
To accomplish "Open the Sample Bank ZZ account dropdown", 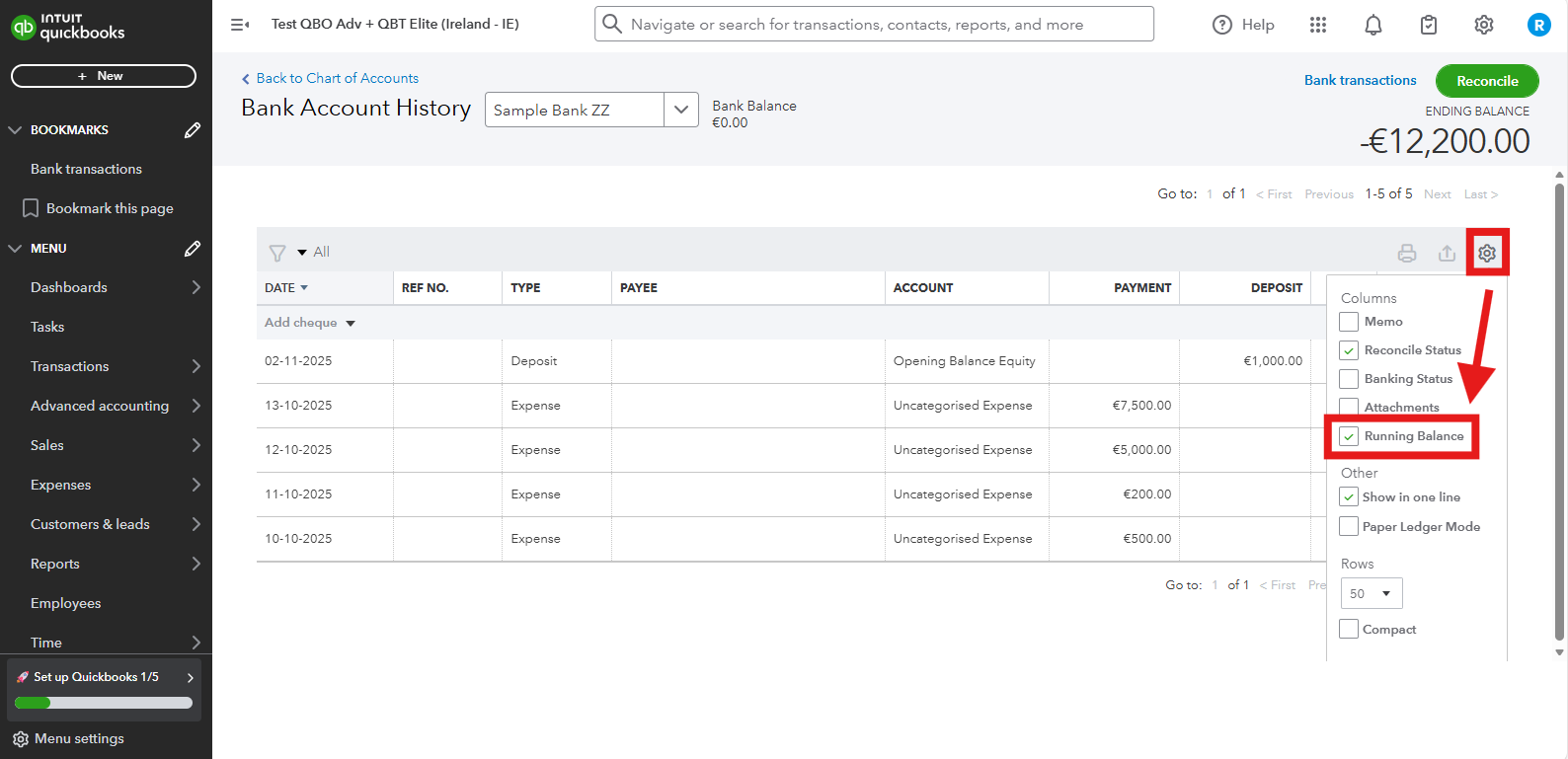I will (680, 110).
